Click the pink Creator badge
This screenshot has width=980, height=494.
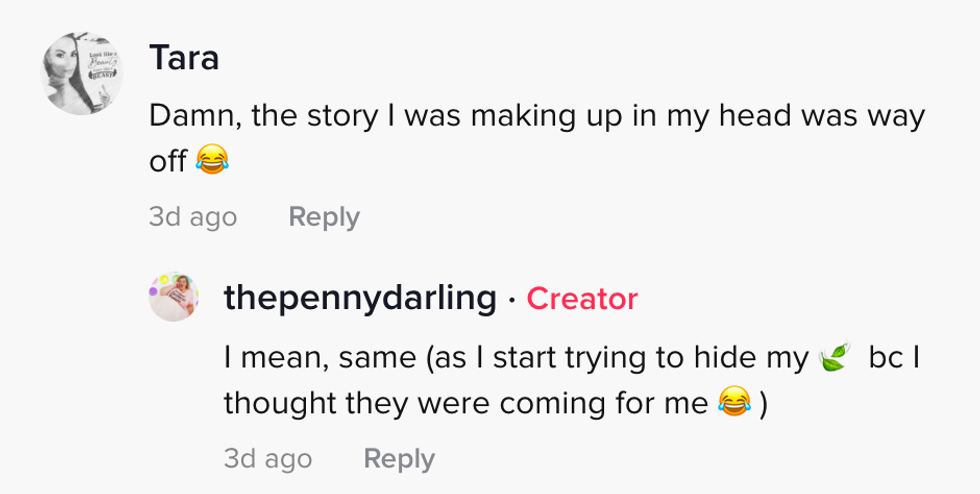[582, 298]
